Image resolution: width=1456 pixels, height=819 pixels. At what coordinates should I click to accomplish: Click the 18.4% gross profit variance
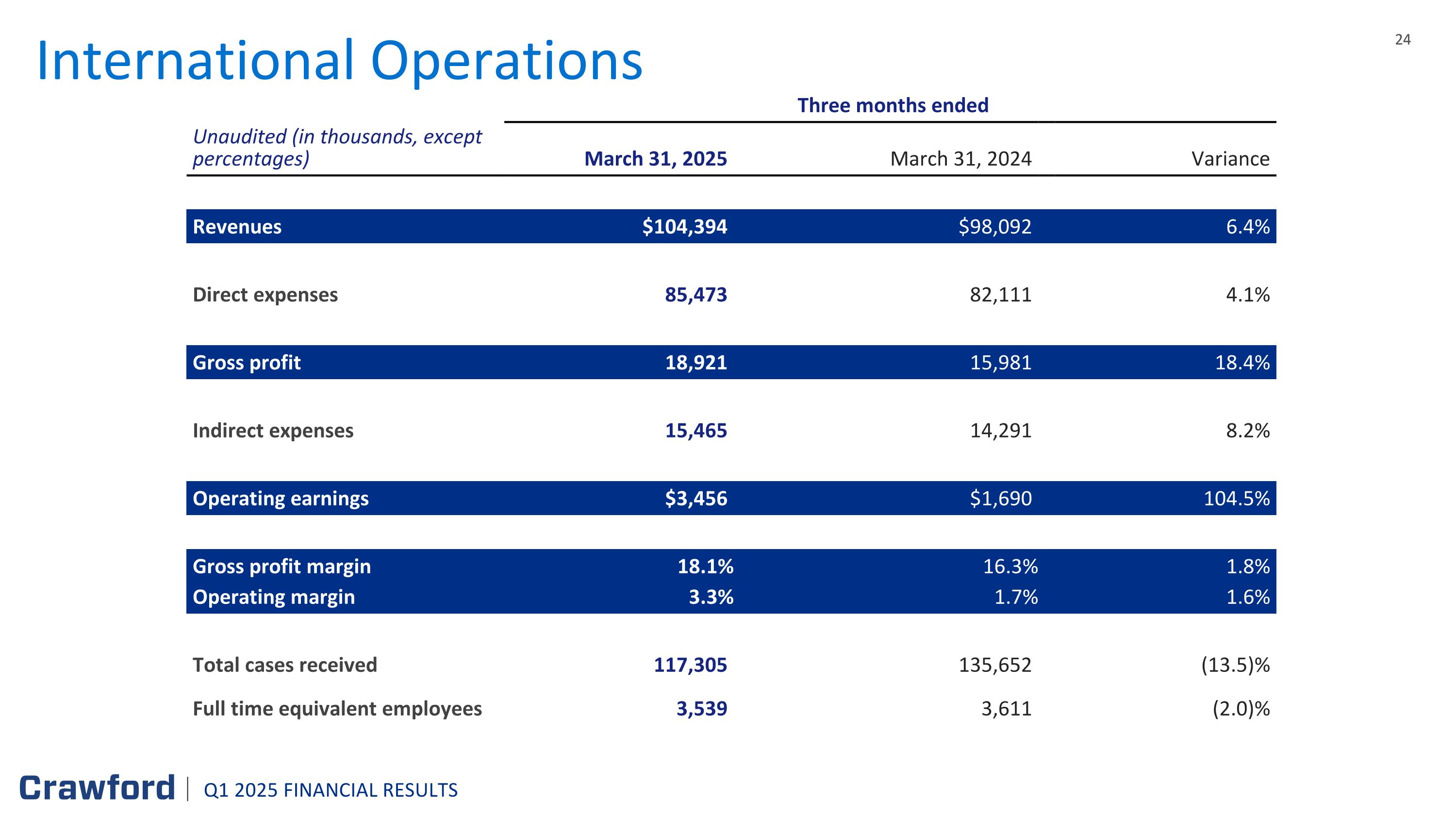pos(1242,362)
